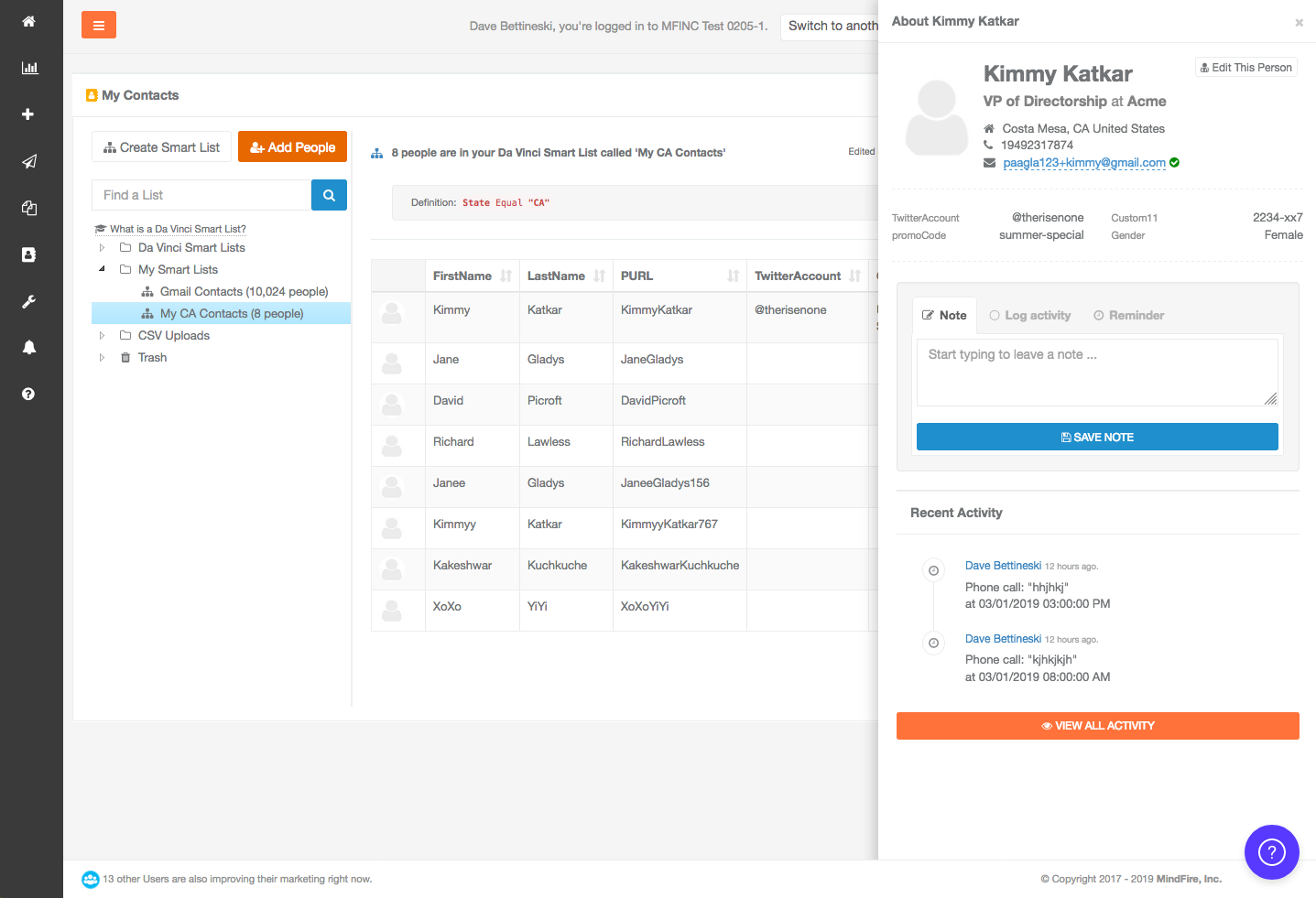This screenshot has width=1316, height=898.
Task: Click View All Activity button
Action: coord(1097,726)
